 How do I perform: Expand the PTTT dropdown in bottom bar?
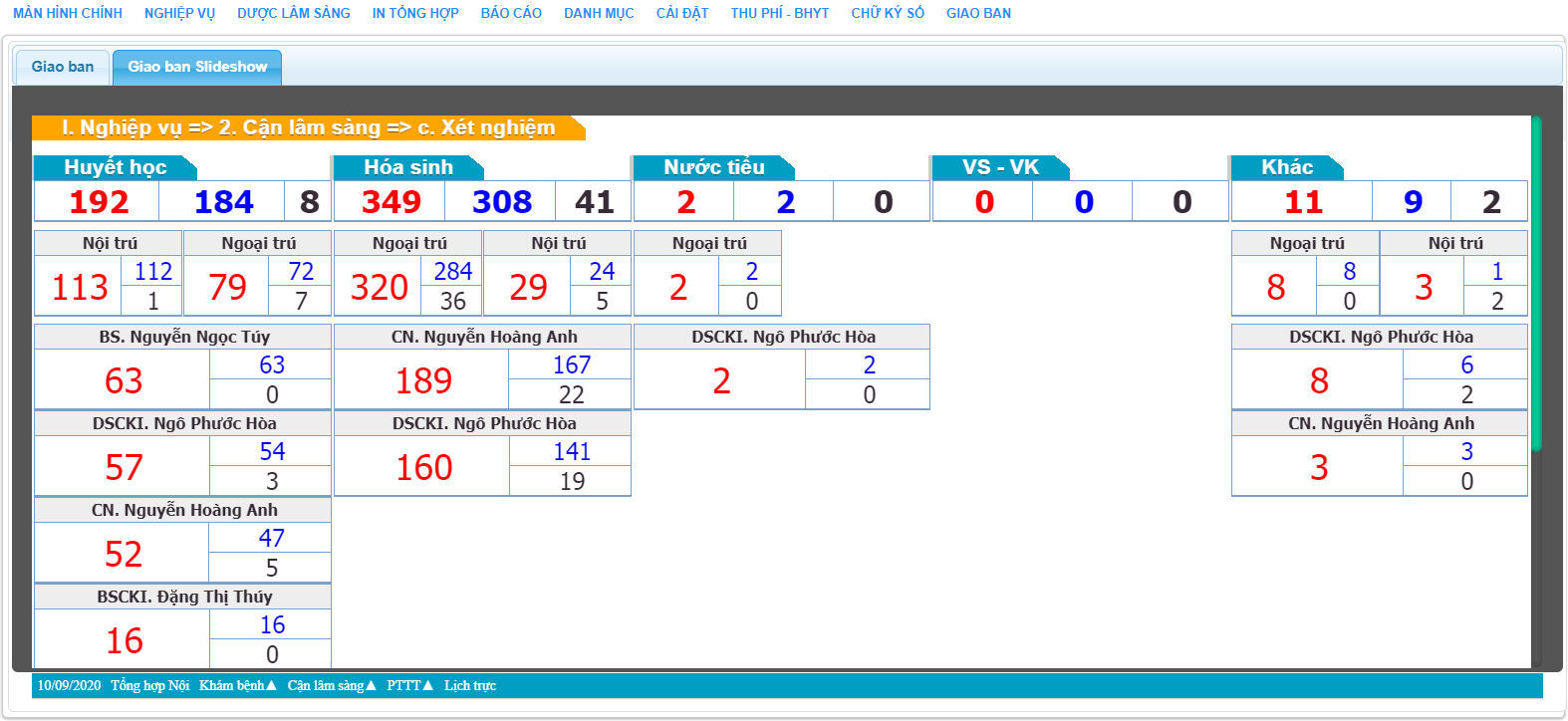pyautogui.click(x=409, y=685)
